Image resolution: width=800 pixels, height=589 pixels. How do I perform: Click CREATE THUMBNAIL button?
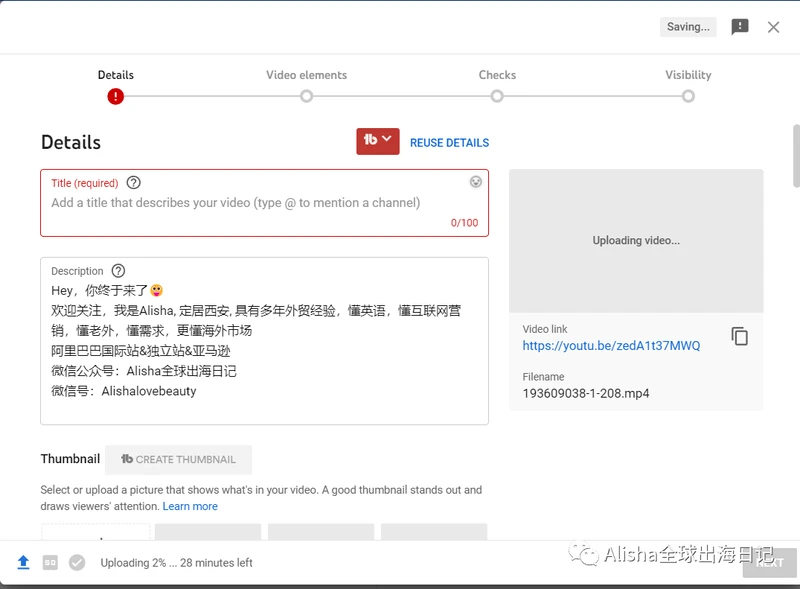(x=178, y=459)
